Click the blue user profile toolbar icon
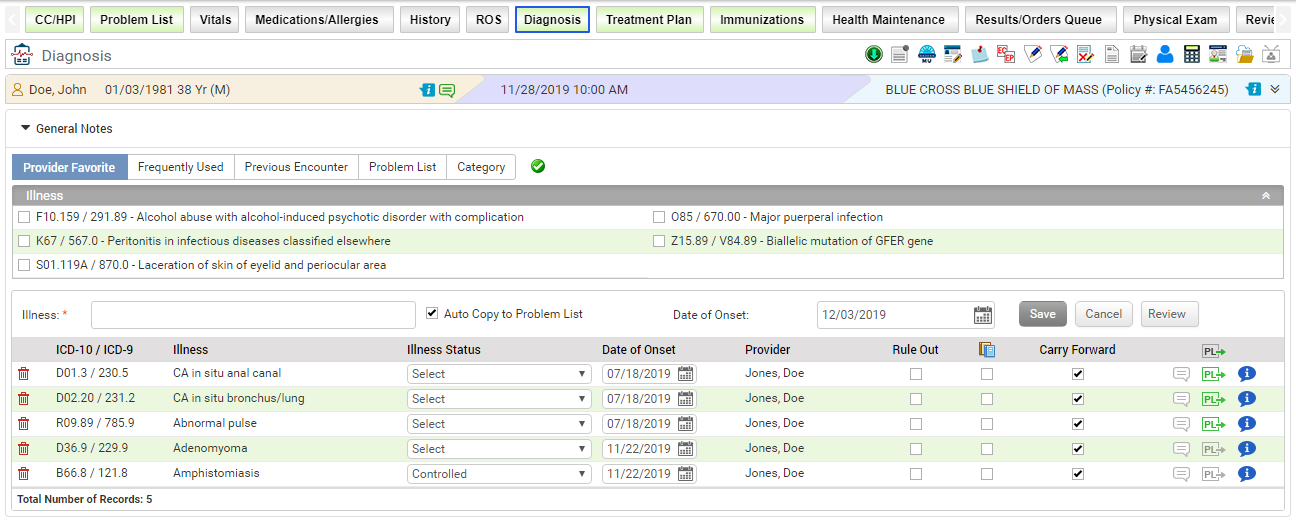 point(1165,55)
